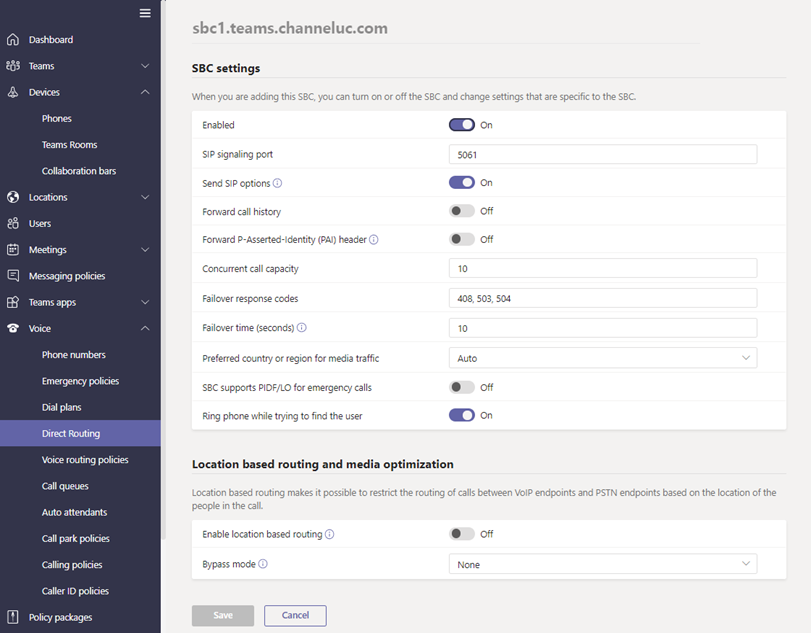This screenshot has height=633, width=811.
Task: Toggle Forward P-Asserted-Identity (PAI) header on
Action: 461,239
